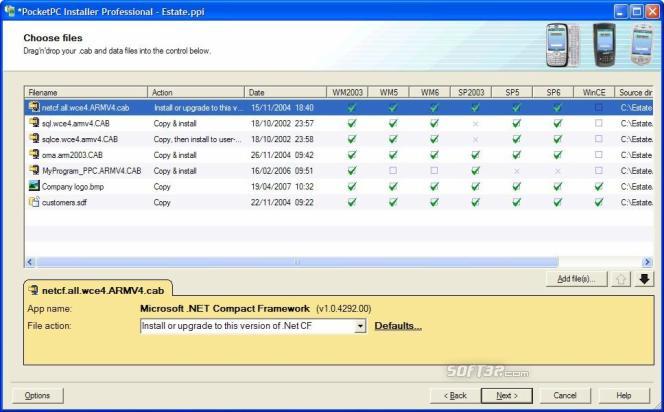The height and width of the screenshot is (412, 664).
Task: Click the sql.wce4.armv4.CAB cab icon
Action: coord(33,123)
